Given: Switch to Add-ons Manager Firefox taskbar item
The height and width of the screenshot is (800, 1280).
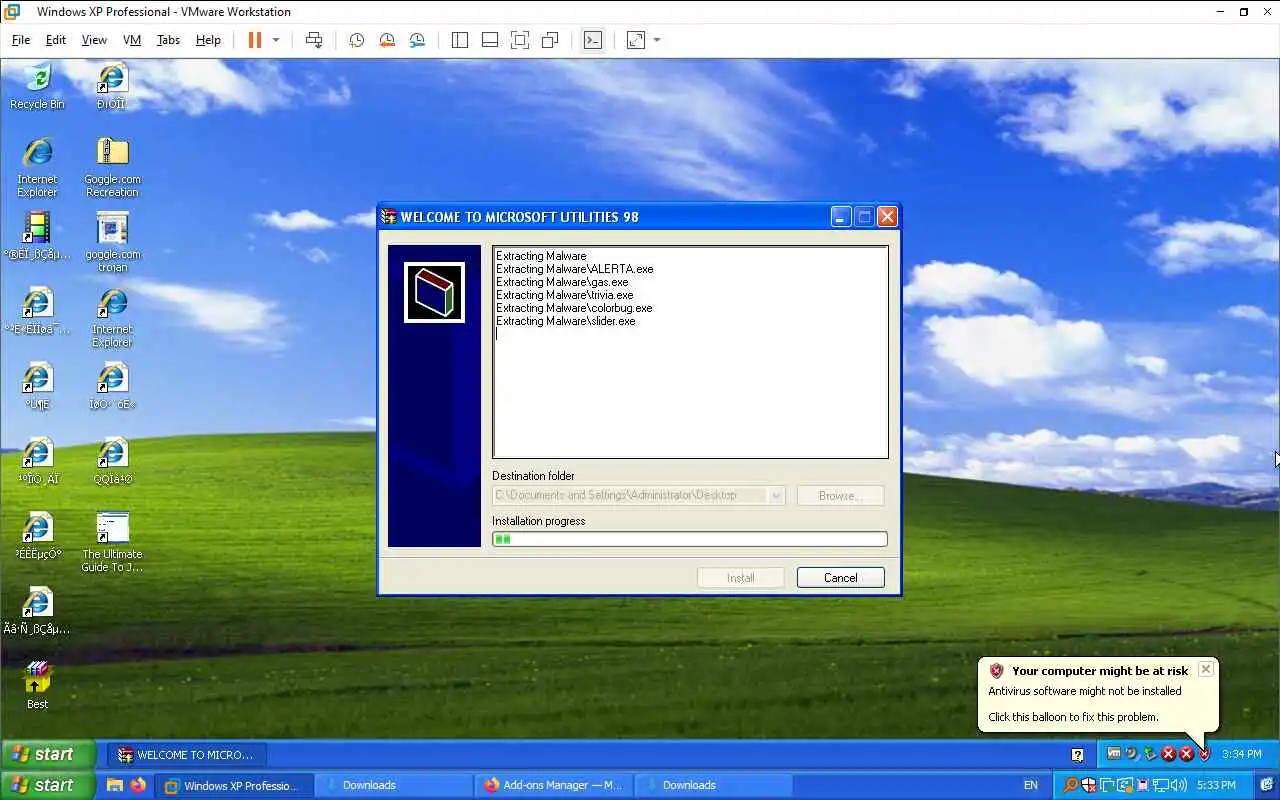Looking at the screenshot, I should coord(554,785).
